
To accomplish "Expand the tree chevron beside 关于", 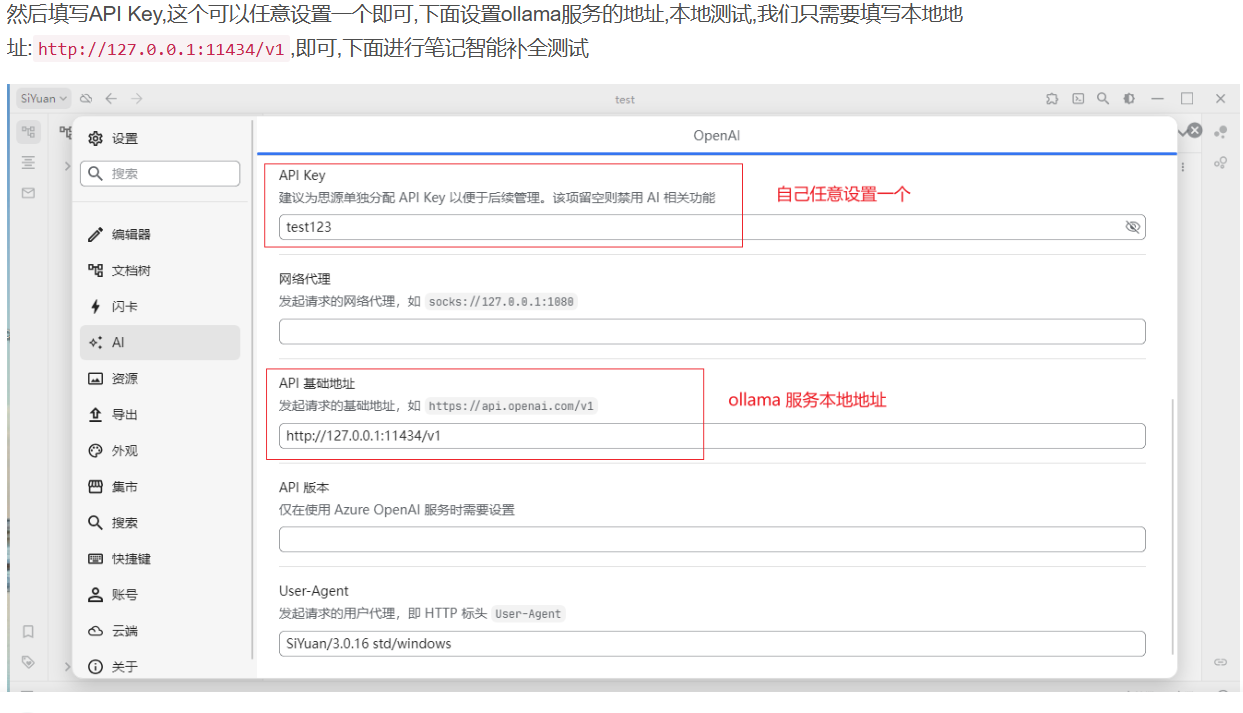I will 68,666.
